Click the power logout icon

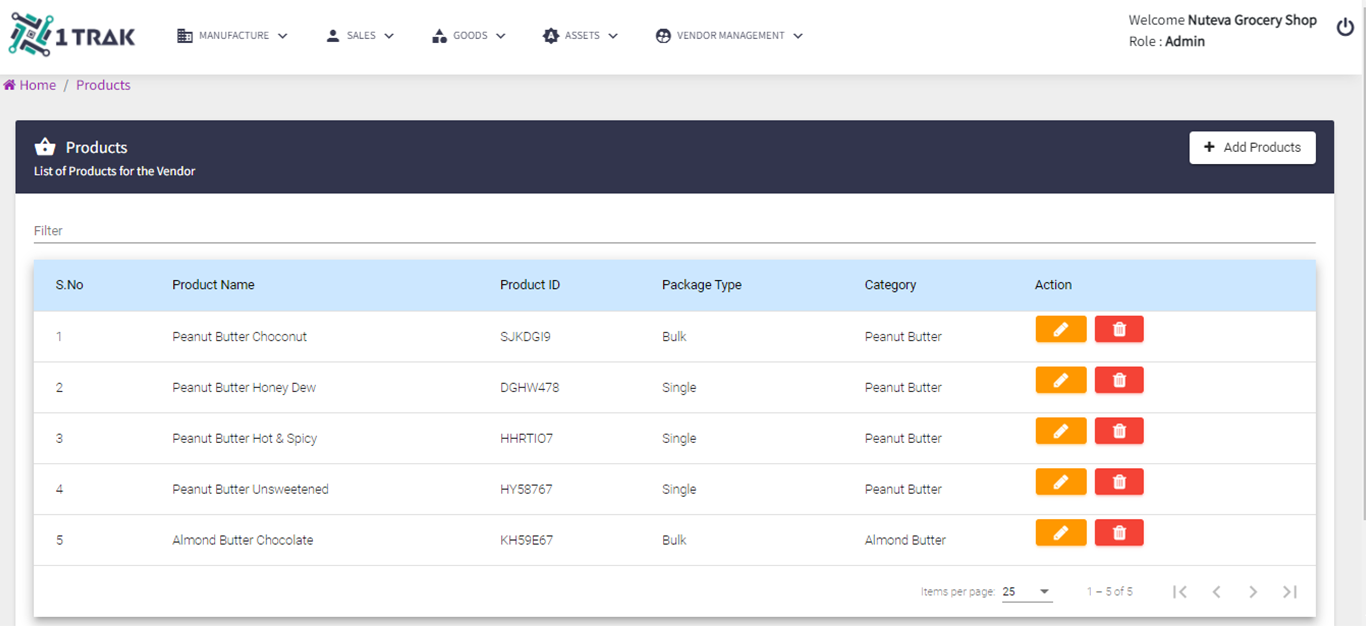pos(1345,28)
